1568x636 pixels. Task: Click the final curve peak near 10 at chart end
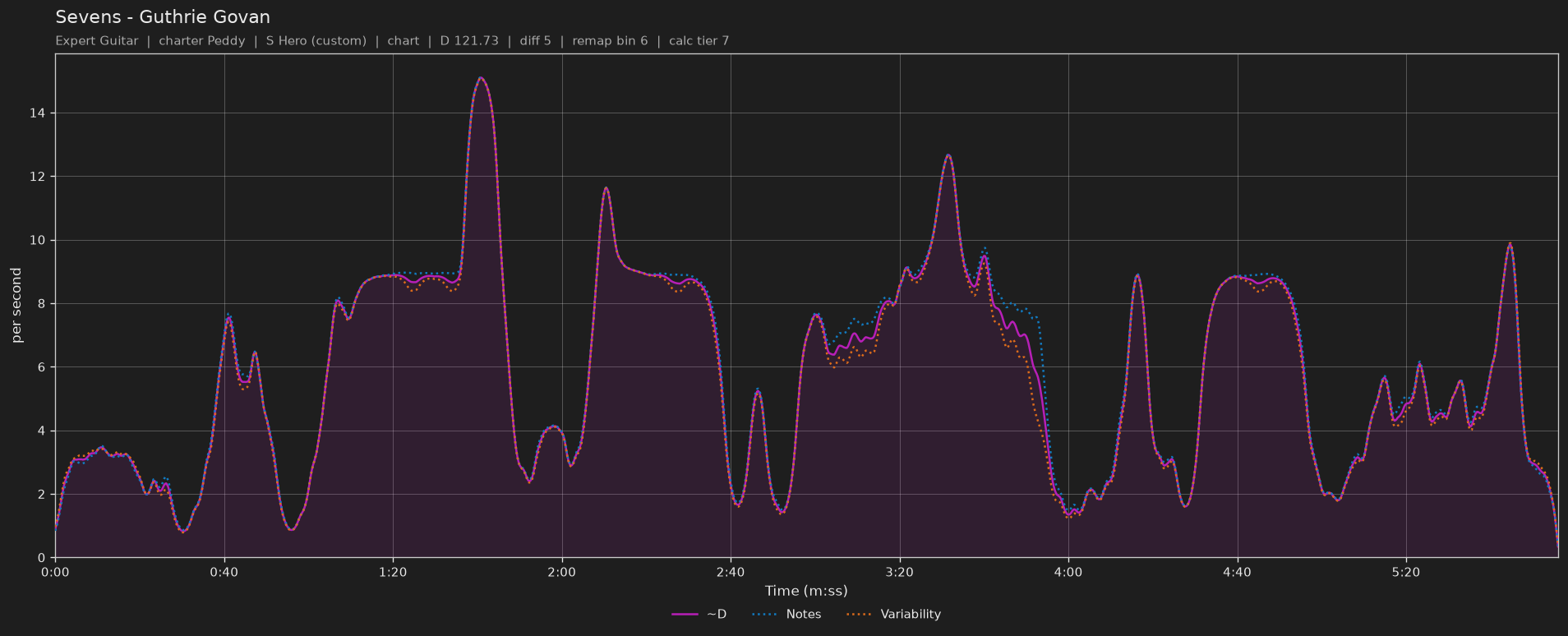pyautogui.click(x=1510, y=243)
